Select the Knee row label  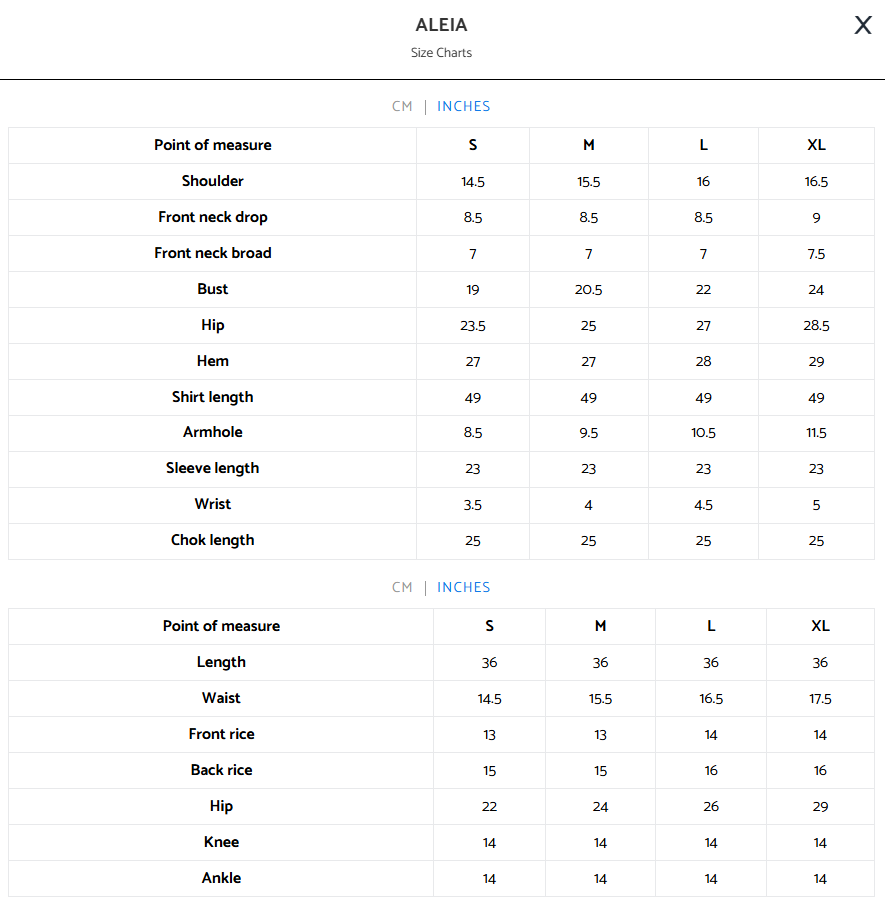(221, 842)
